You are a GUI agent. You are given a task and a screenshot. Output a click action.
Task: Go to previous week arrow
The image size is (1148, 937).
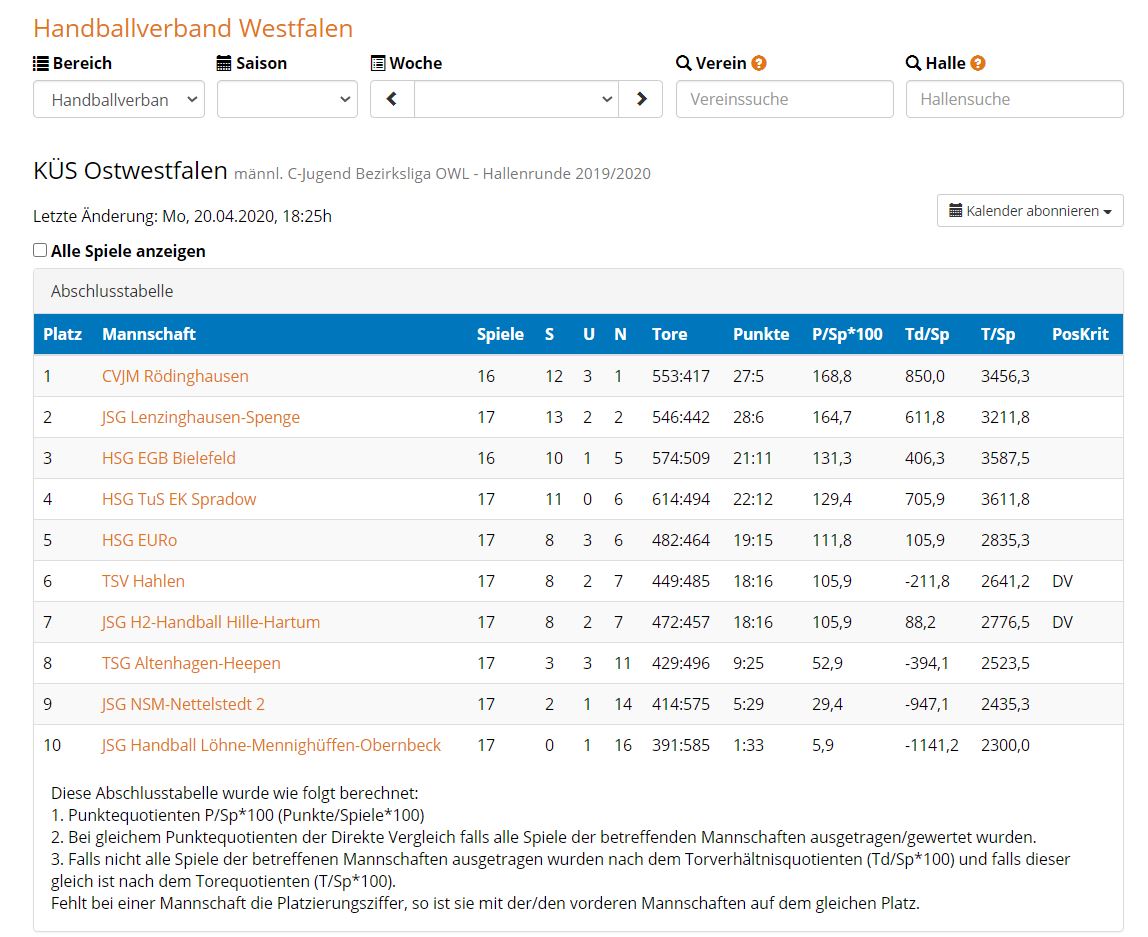(x=392, y=99)
